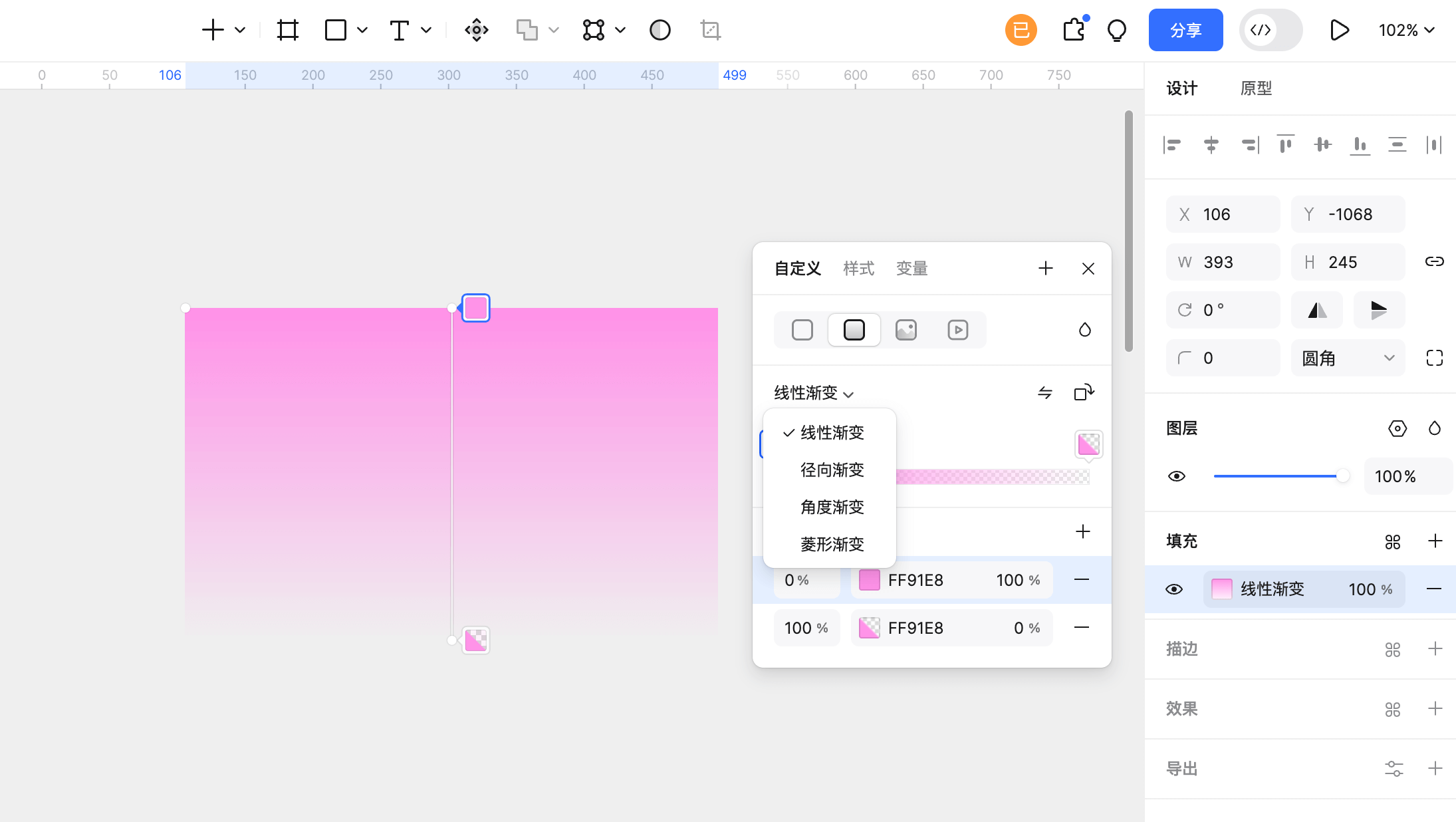Hide the 线性渐变 fill with eye icon
Image resolution: width=1456 pixels, height=822 pixels.
(x=1174, y=589)
